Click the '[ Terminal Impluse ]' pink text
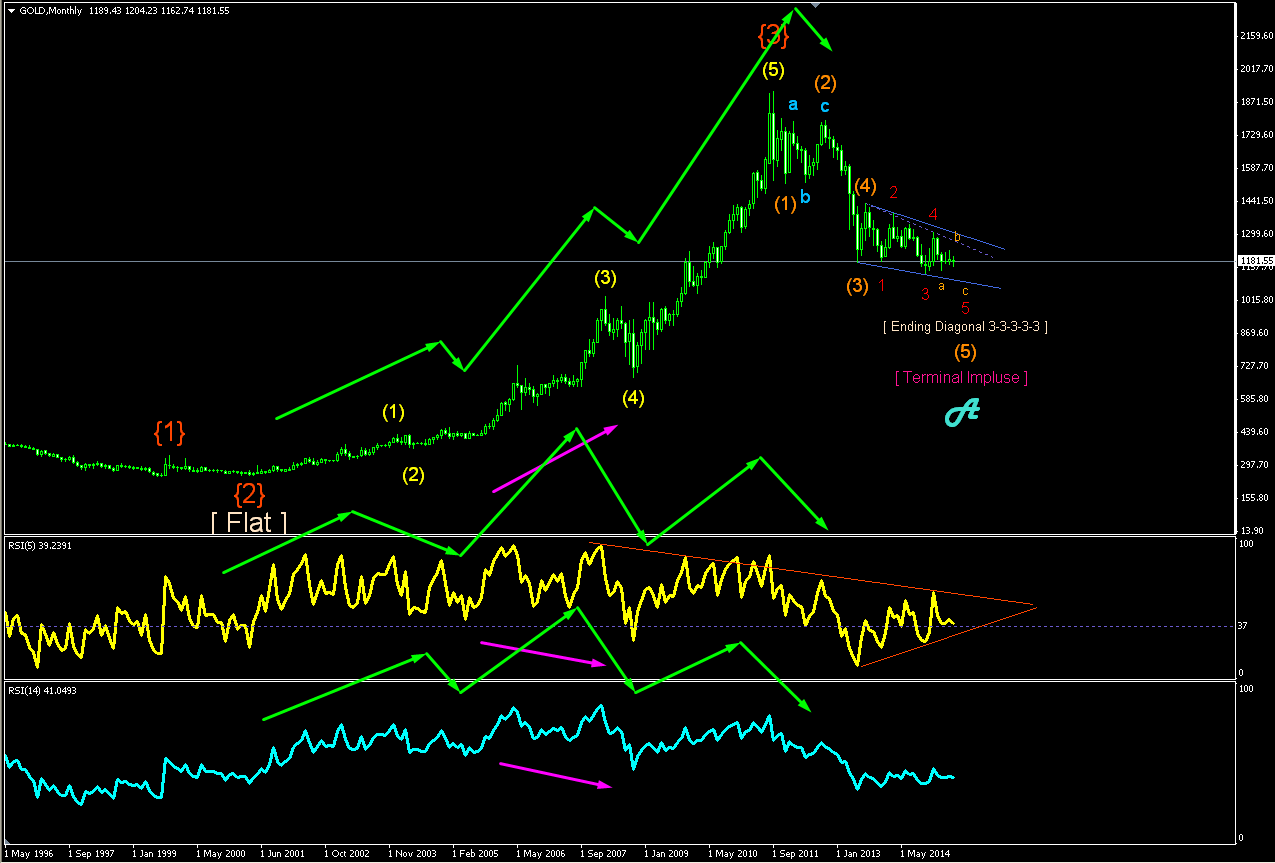This screenshot has width=1275, height=863. pos(961,377)
